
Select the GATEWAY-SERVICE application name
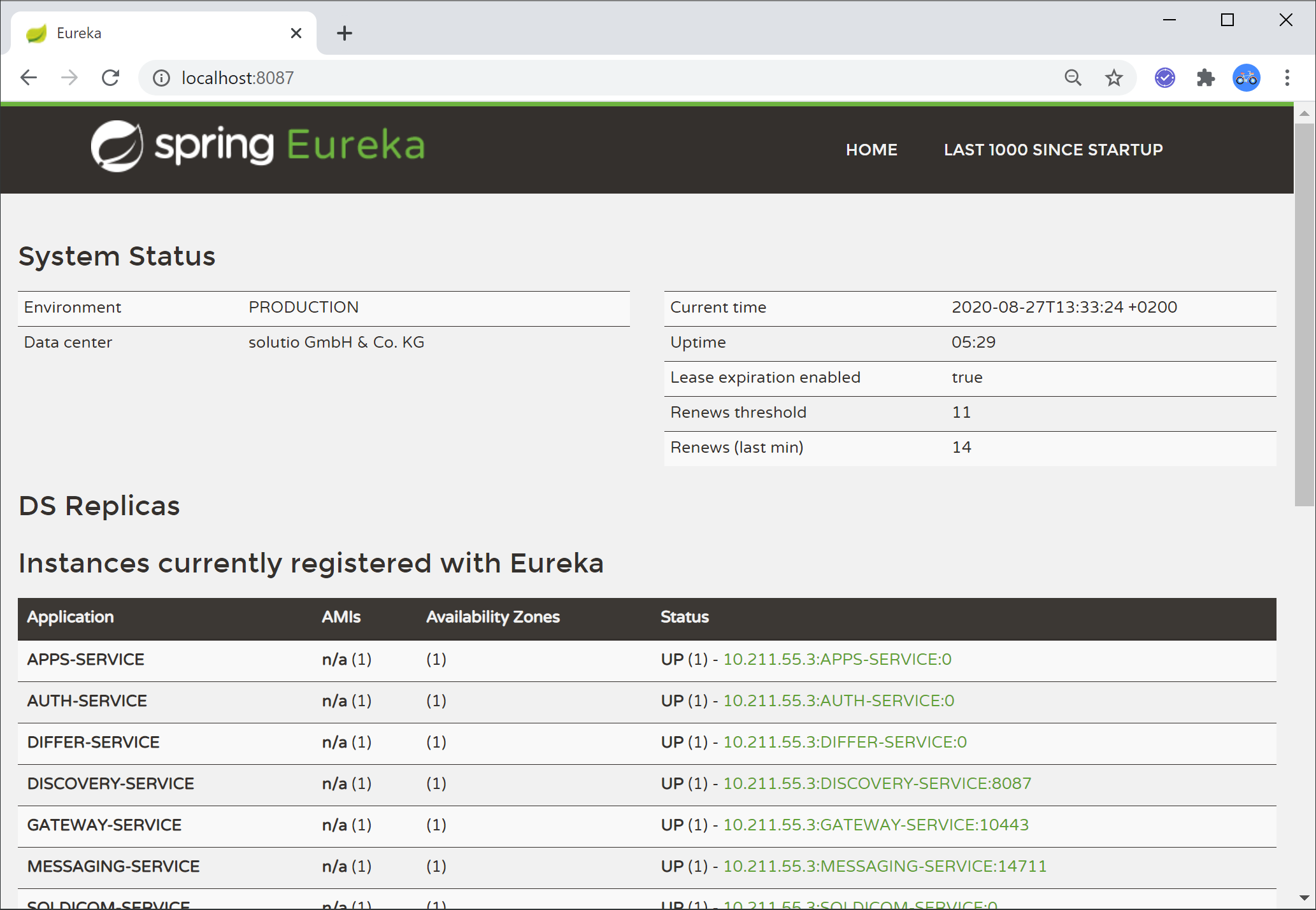point(104,825)
